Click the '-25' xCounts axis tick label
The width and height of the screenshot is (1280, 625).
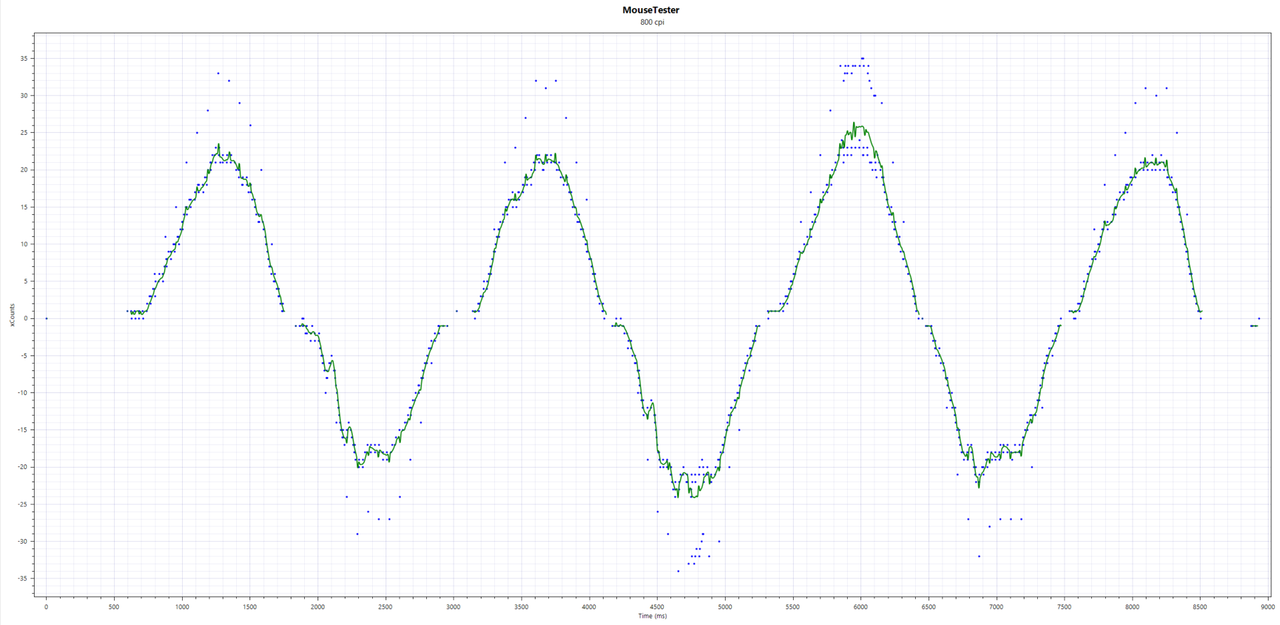coord(21,504)
